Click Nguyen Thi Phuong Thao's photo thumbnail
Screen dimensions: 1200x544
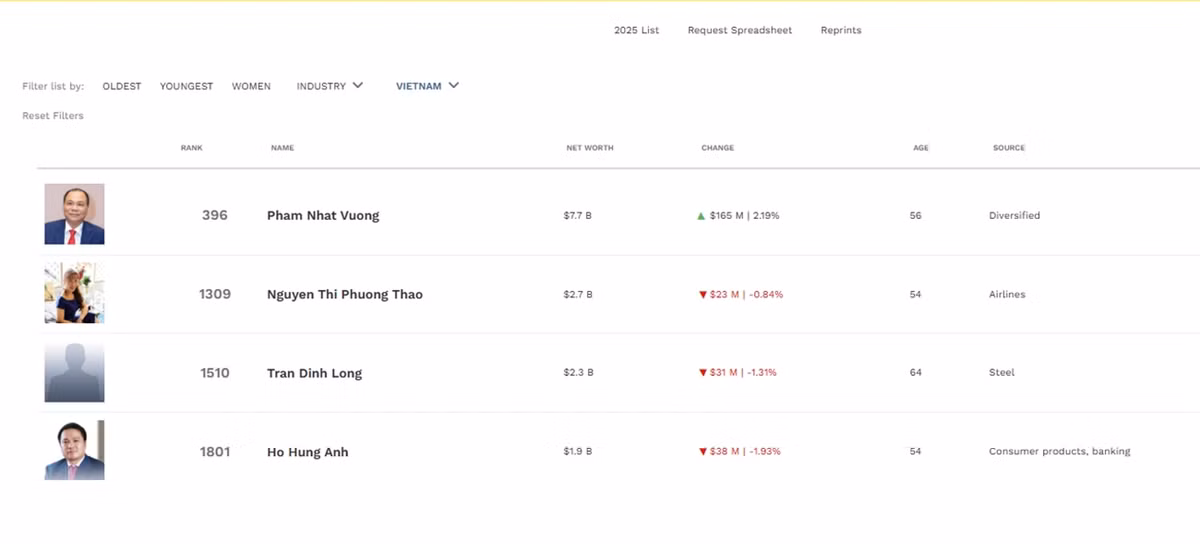tap(74, 293)
